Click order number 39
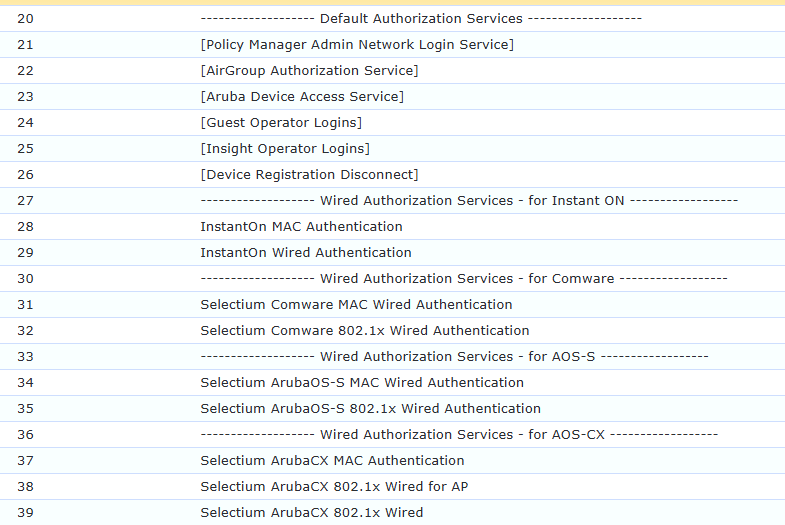The image size is (785, 525). 25,513
